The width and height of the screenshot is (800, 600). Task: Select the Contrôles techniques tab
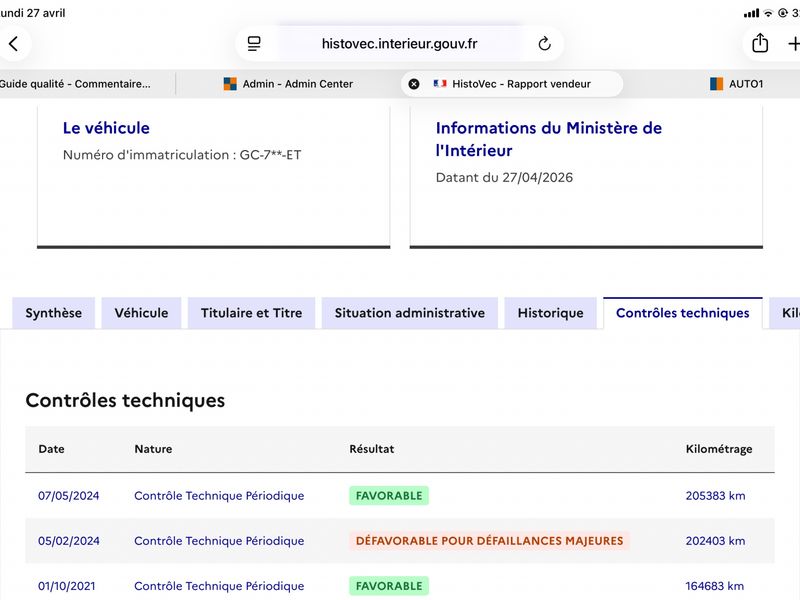[x=683, y=313]
